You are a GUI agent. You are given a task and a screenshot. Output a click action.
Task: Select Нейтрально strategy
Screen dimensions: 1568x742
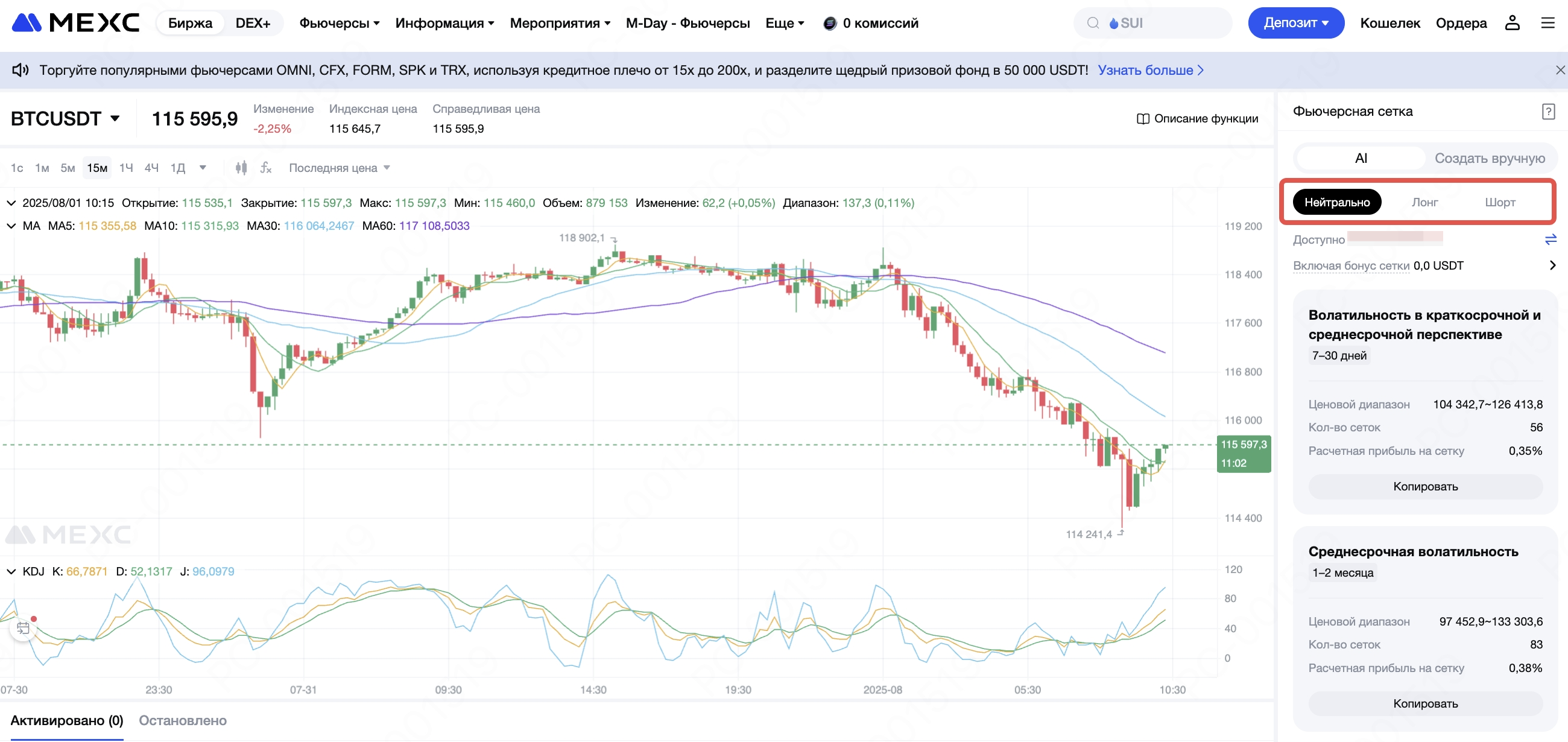tap(1336, 202)
